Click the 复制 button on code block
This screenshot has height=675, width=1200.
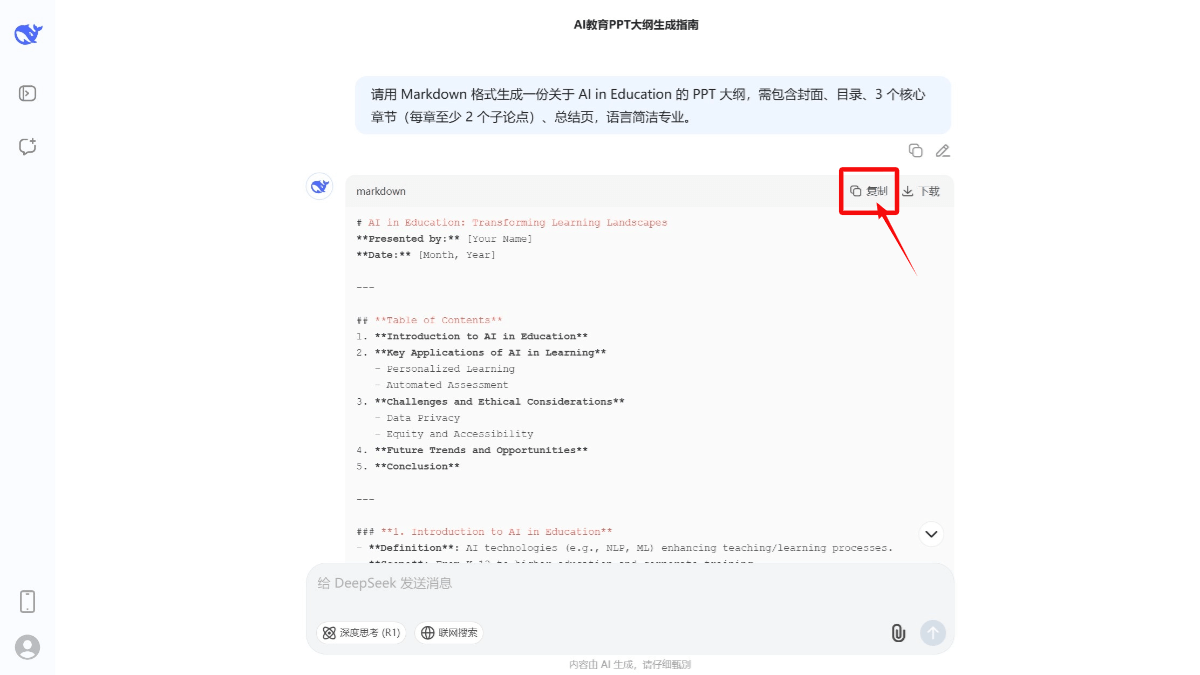point(868,191)
